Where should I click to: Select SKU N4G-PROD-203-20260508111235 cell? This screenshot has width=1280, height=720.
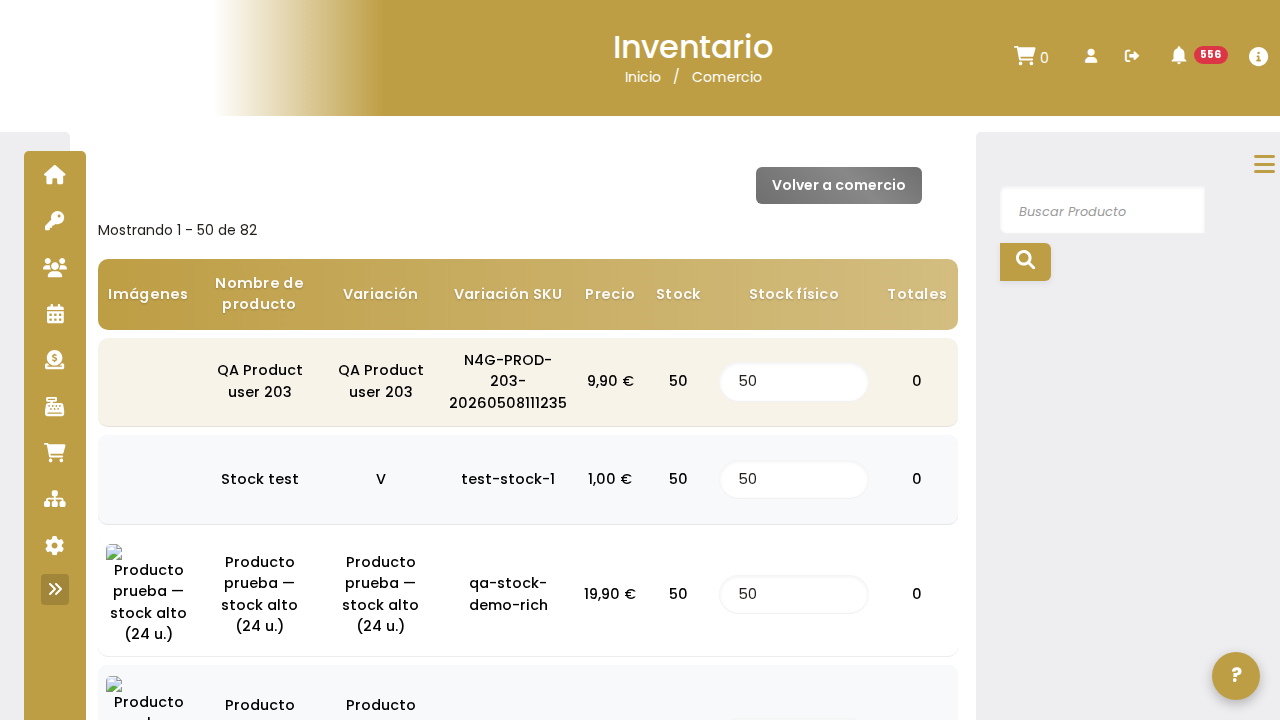coord(508,381)
